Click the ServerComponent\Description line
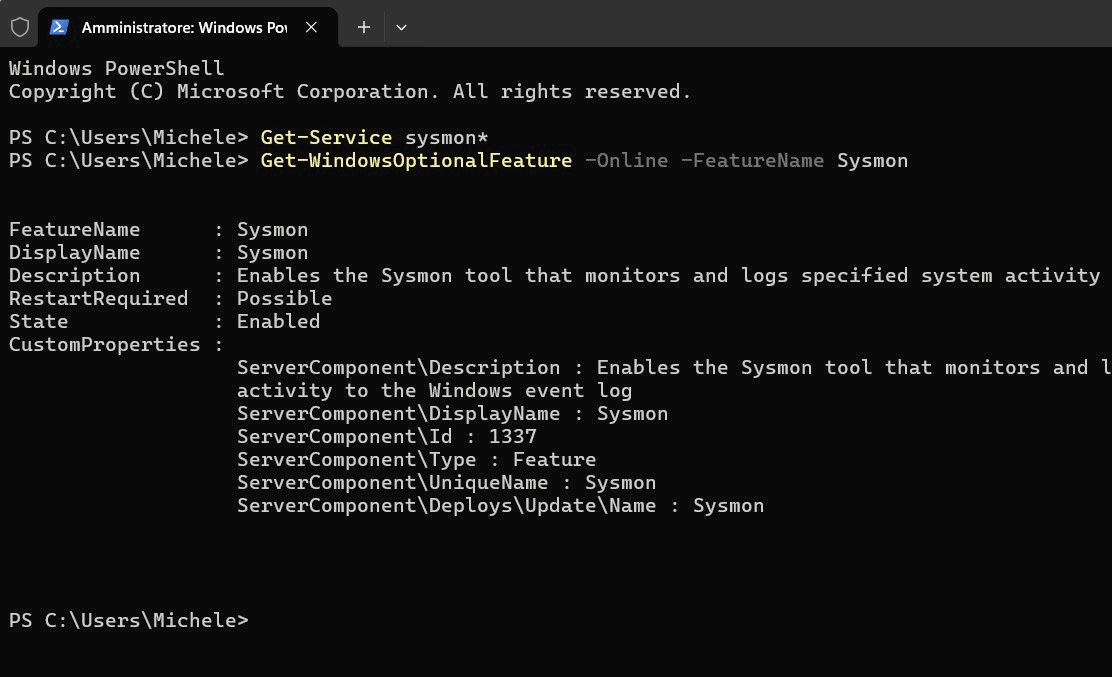Viewport: 1112px width, 677px height. [674, 367]
